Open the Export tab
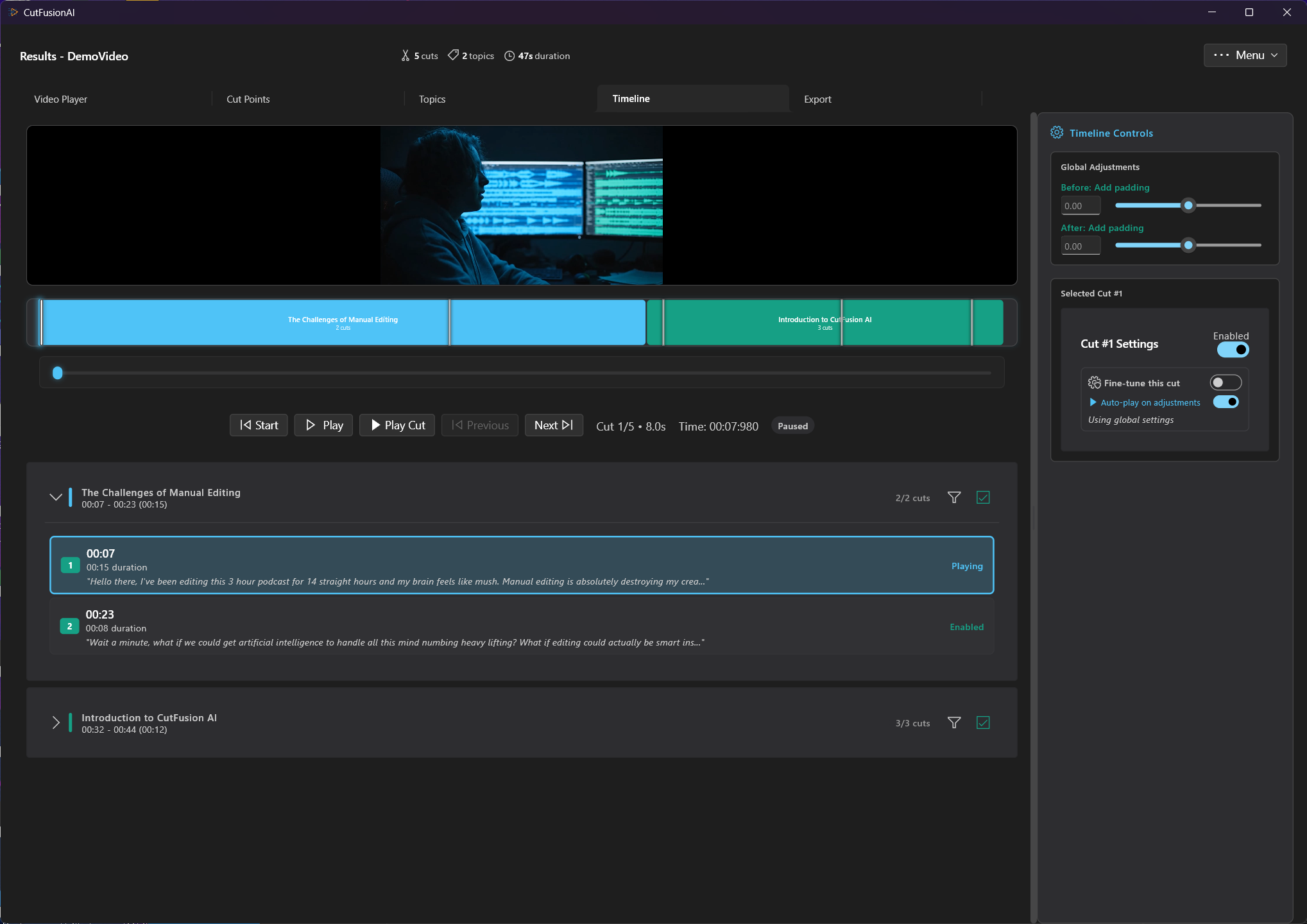The width and height of the screenshot is (1307, 924). (817, 99)
